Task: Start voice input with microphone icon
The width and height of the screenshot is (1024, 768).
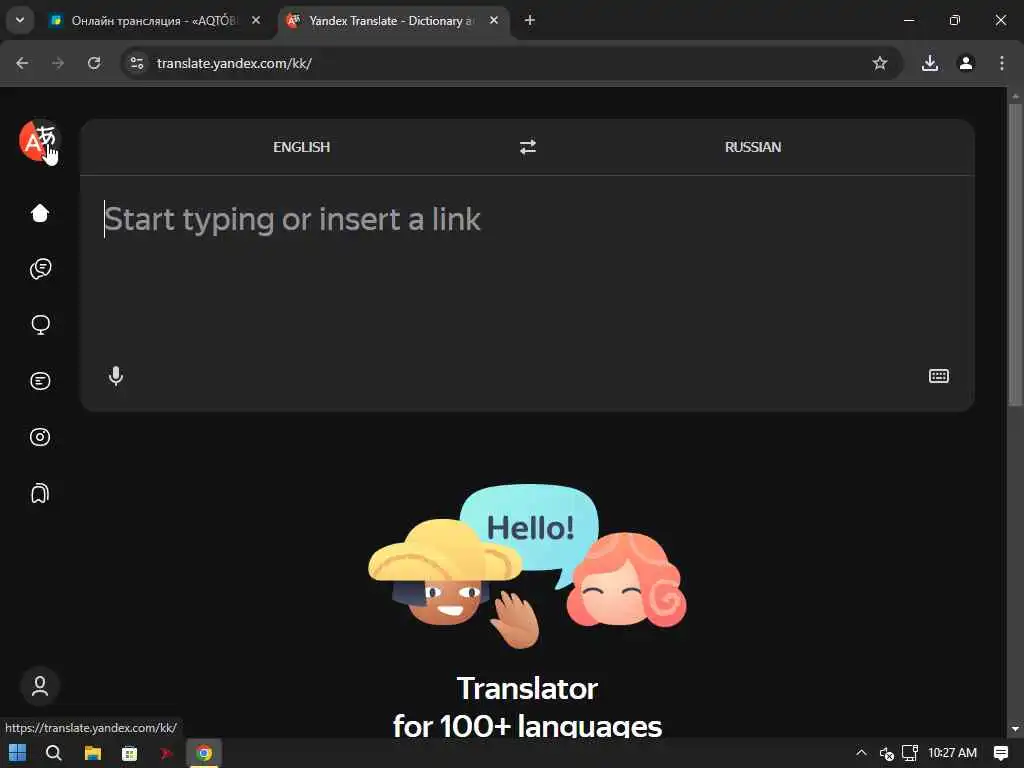Action: coord(116,376)
